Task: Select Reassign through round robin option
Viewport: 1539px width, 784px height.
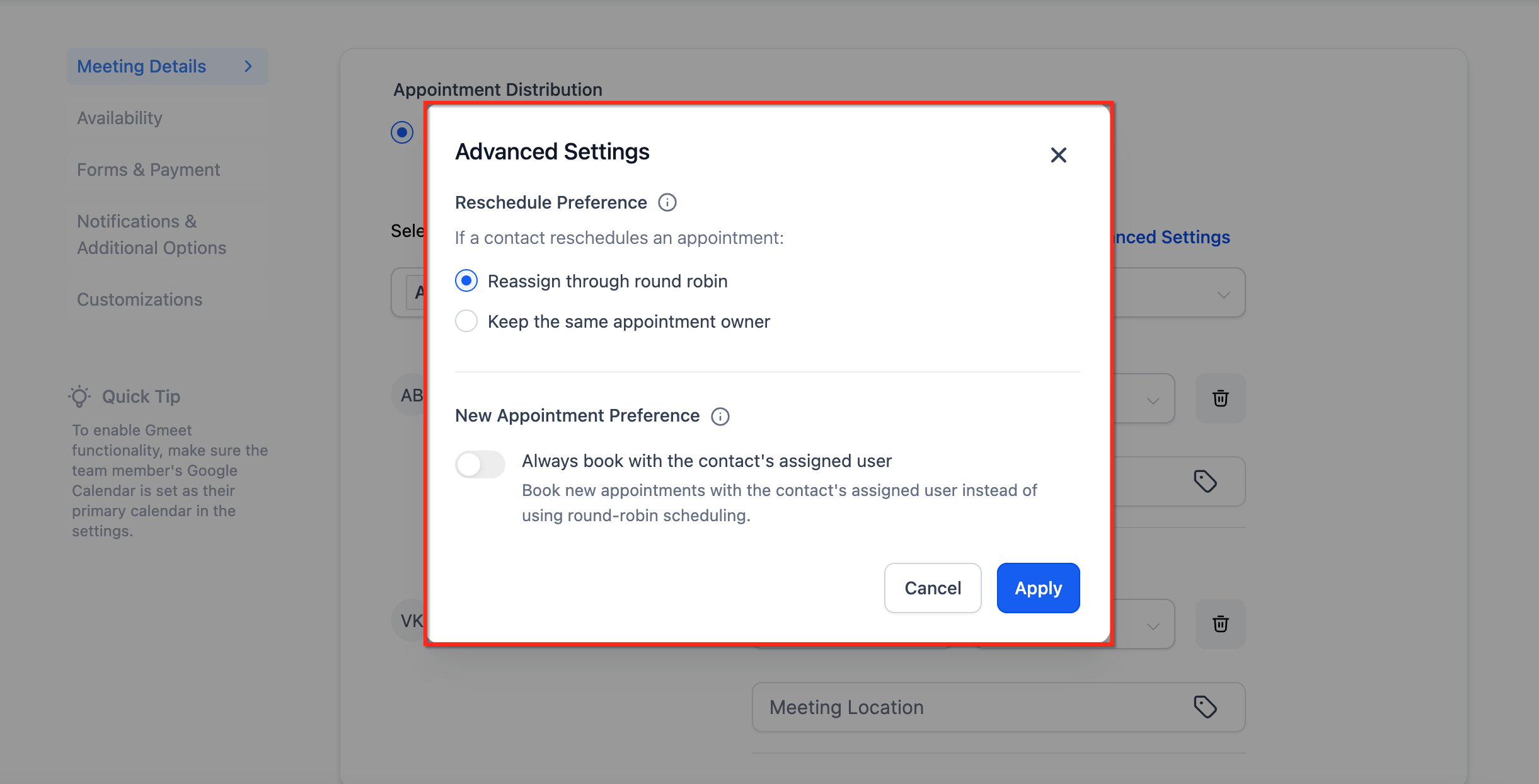Action: click(x=466, y=281)
